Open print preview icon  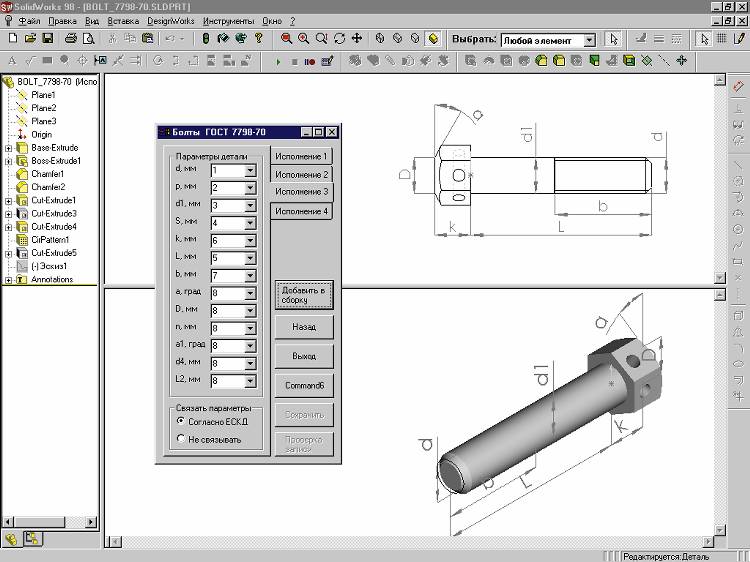88,38
